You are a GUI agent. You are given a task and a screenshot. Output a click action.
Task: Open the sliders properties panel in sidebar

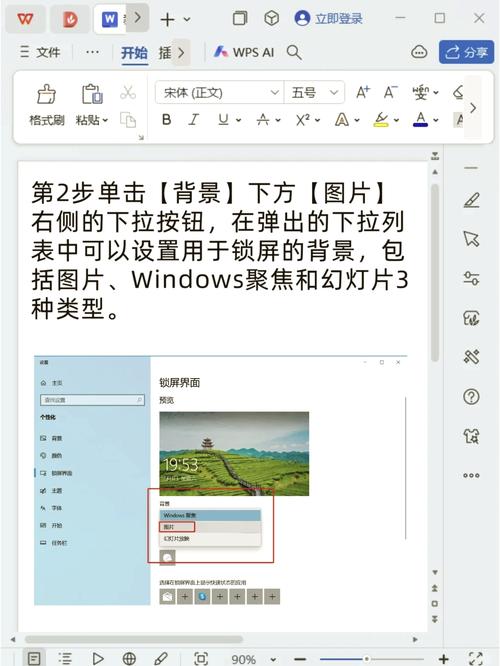471,279
